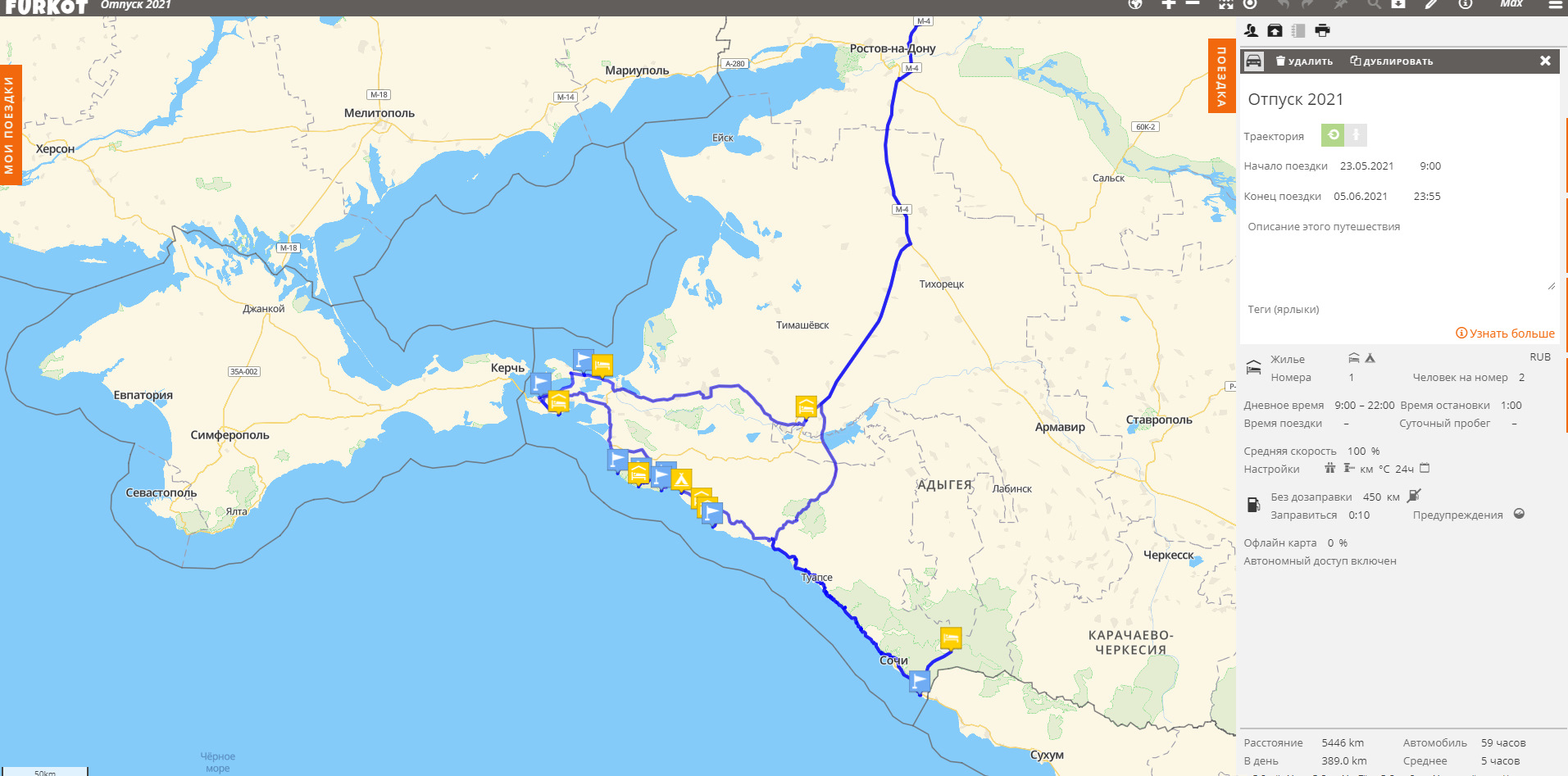1568x776 pixels.
Task: Toggle the 24ч time format
Action: point(1405,470)
